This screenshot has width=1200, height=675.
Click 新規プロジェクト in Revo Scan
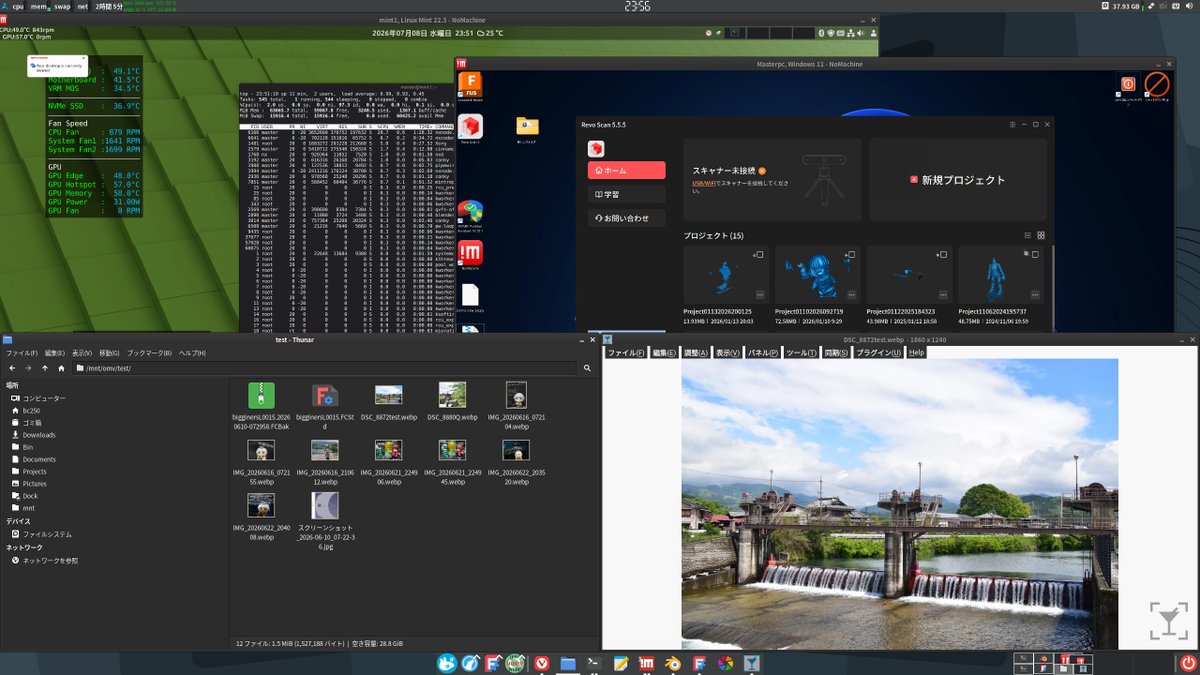(957, 180)
